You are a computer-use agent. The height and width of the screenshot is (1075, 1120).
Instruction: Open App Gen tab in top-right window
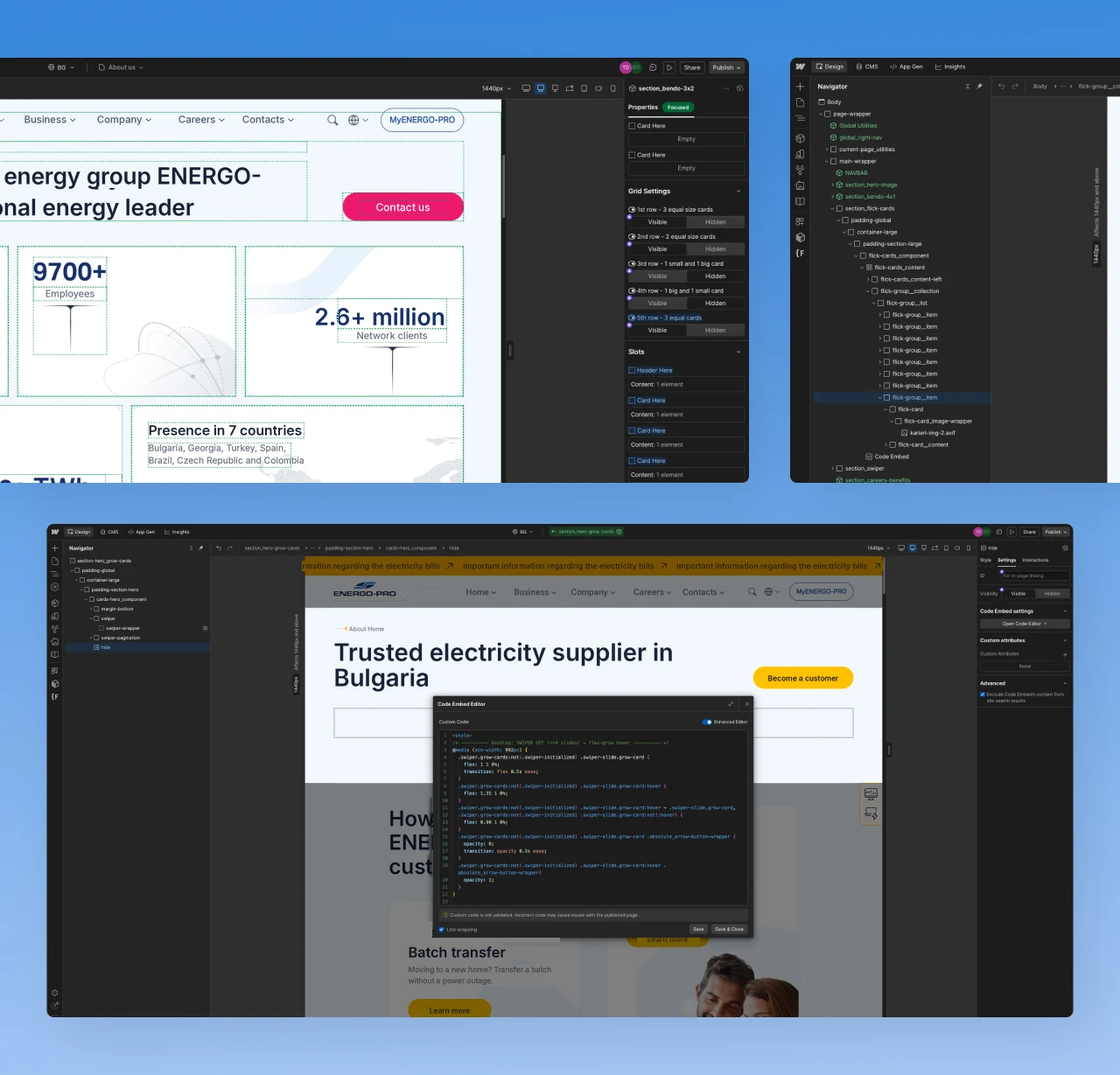(906, 66)
